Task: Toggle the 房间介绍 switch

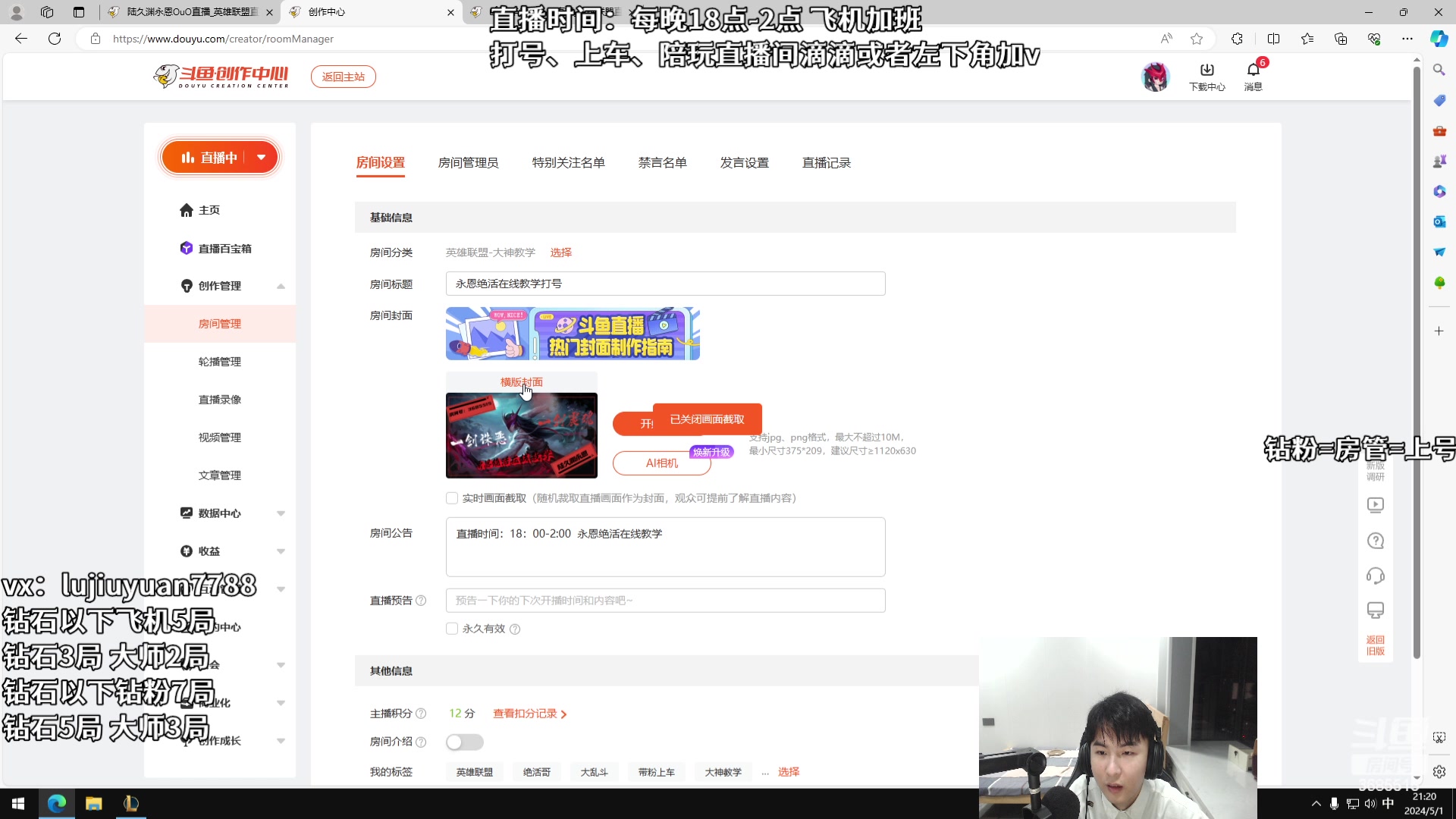Action: coord(464,742)
